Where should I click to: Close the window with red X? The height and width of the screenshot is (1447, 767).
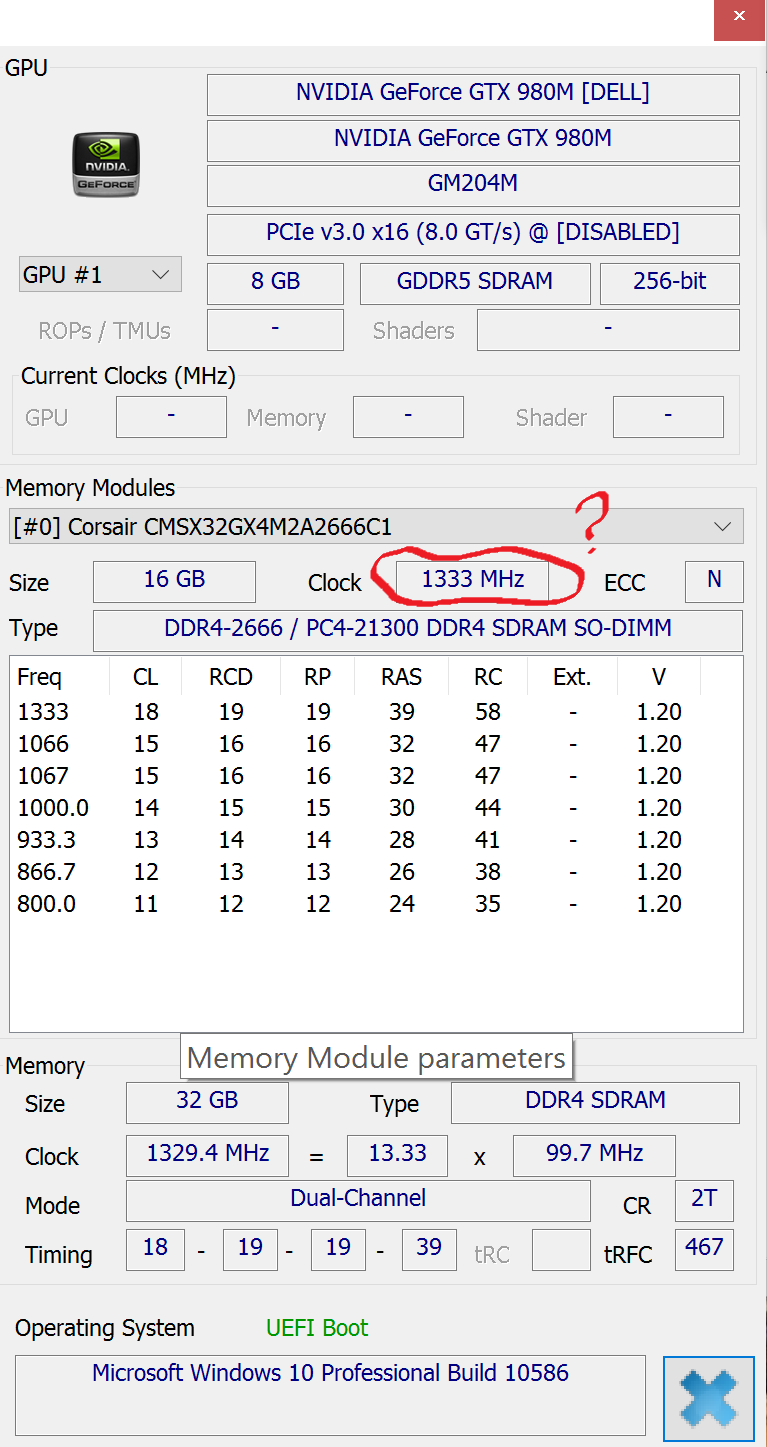coord(739,19)
